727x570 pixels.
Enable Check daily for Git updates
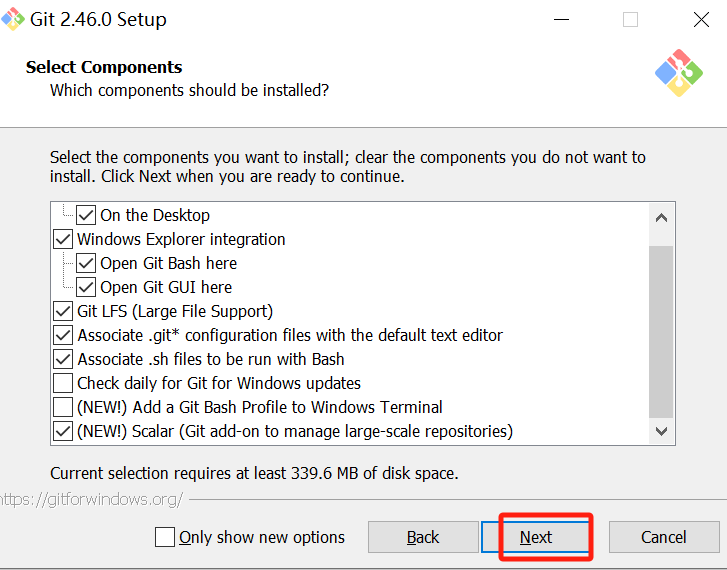[63, 383]
